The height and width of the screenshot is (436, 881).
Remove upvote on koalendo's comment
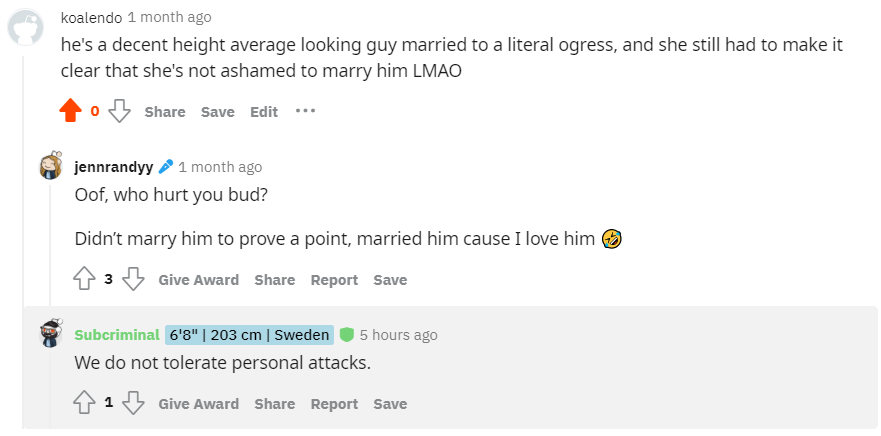point(70,111)
